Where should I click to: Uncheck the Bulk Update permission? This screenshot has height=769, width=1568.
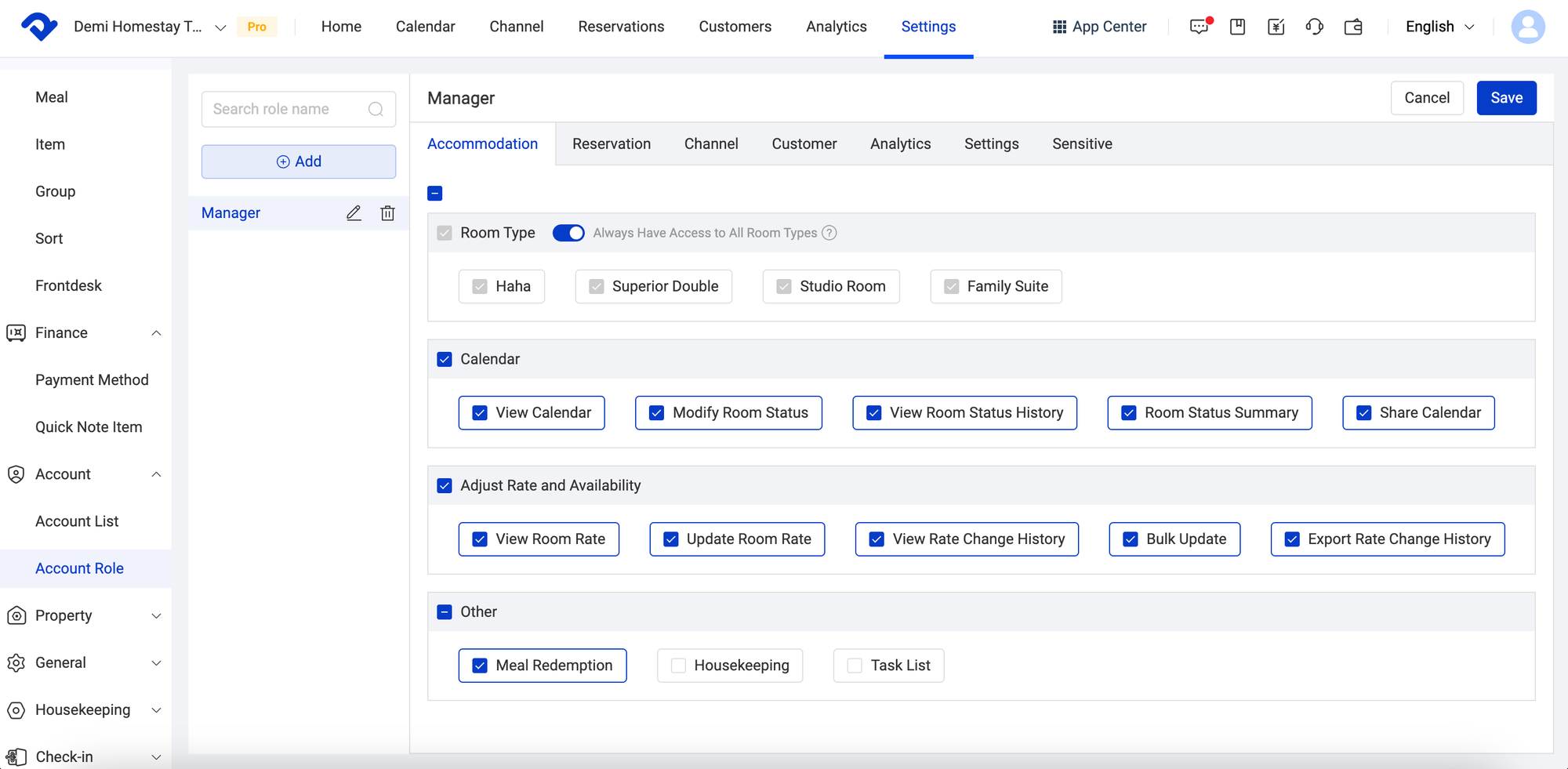point(1130,539)
